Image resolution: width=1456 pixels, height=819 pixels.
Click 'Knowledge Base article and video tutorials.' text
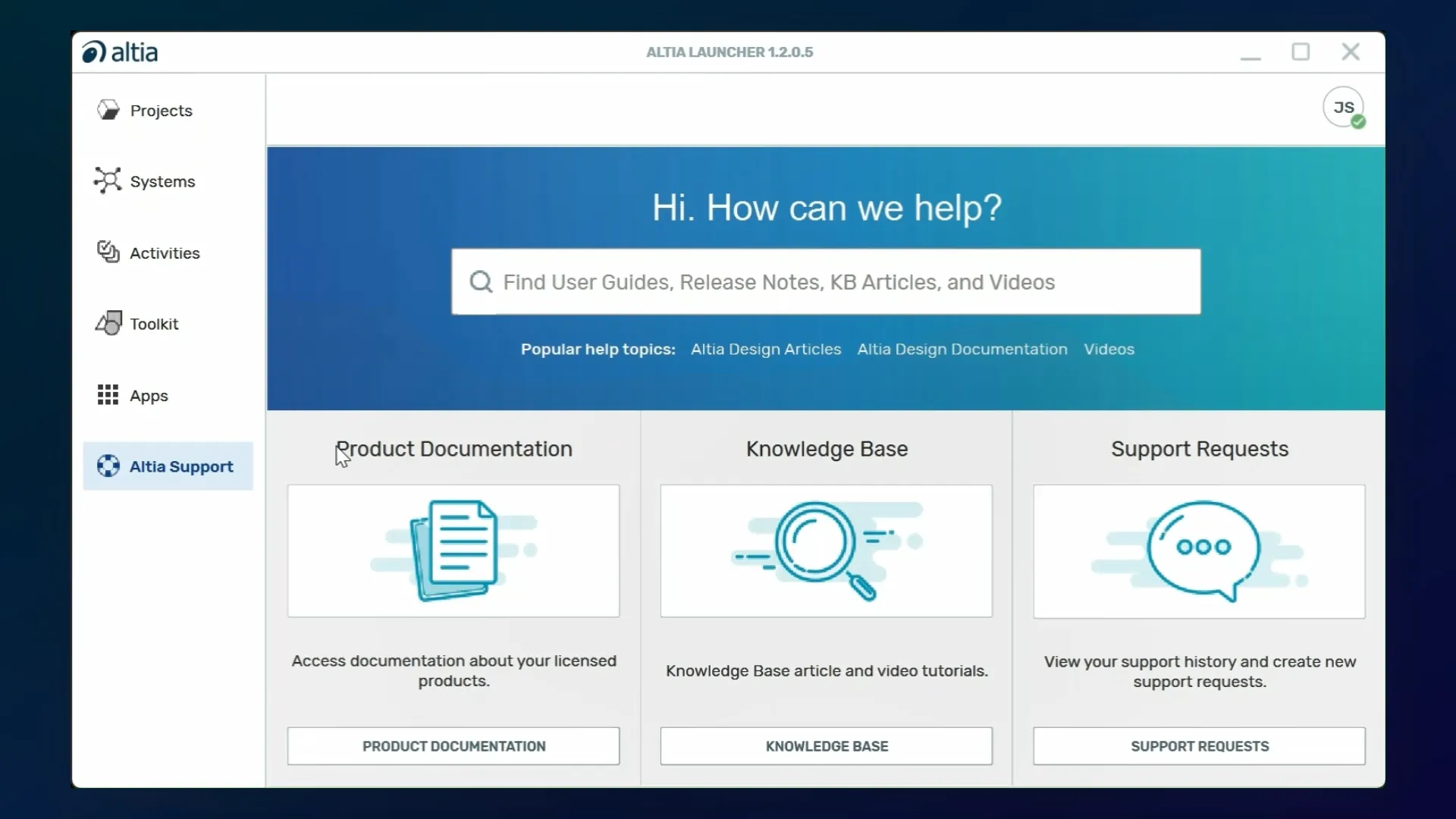click(x=827, y=670)
